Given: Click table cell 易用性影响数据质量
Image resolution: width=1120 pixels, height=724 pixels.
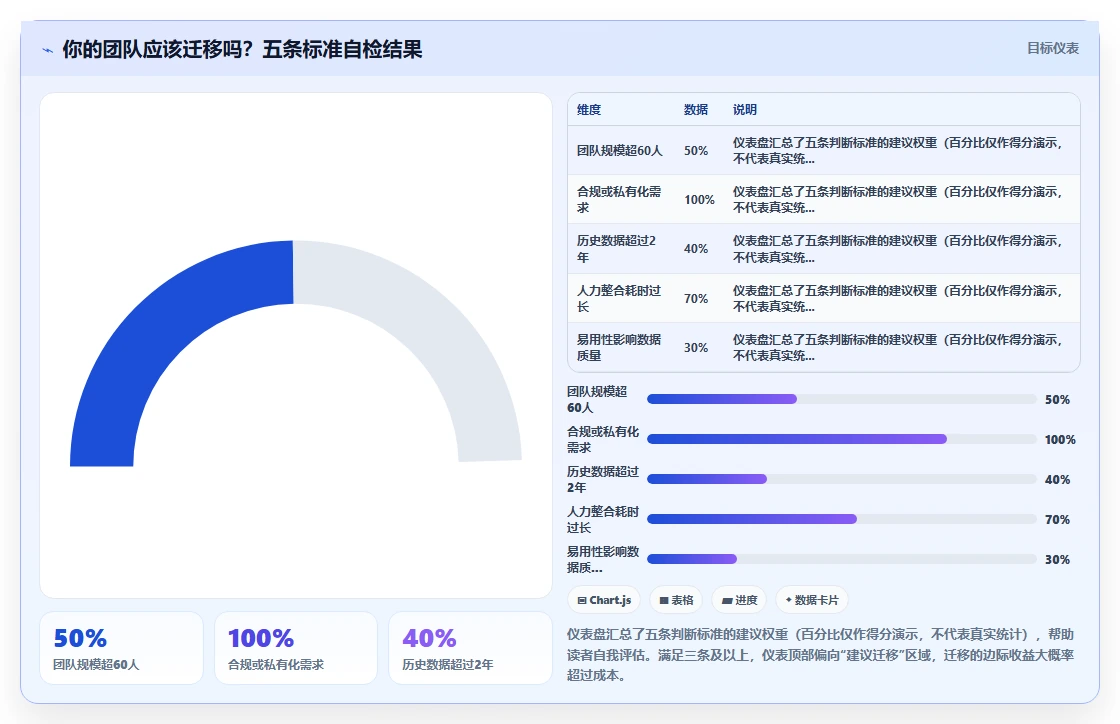Looking at the screenshot, I should coord(619,347).
